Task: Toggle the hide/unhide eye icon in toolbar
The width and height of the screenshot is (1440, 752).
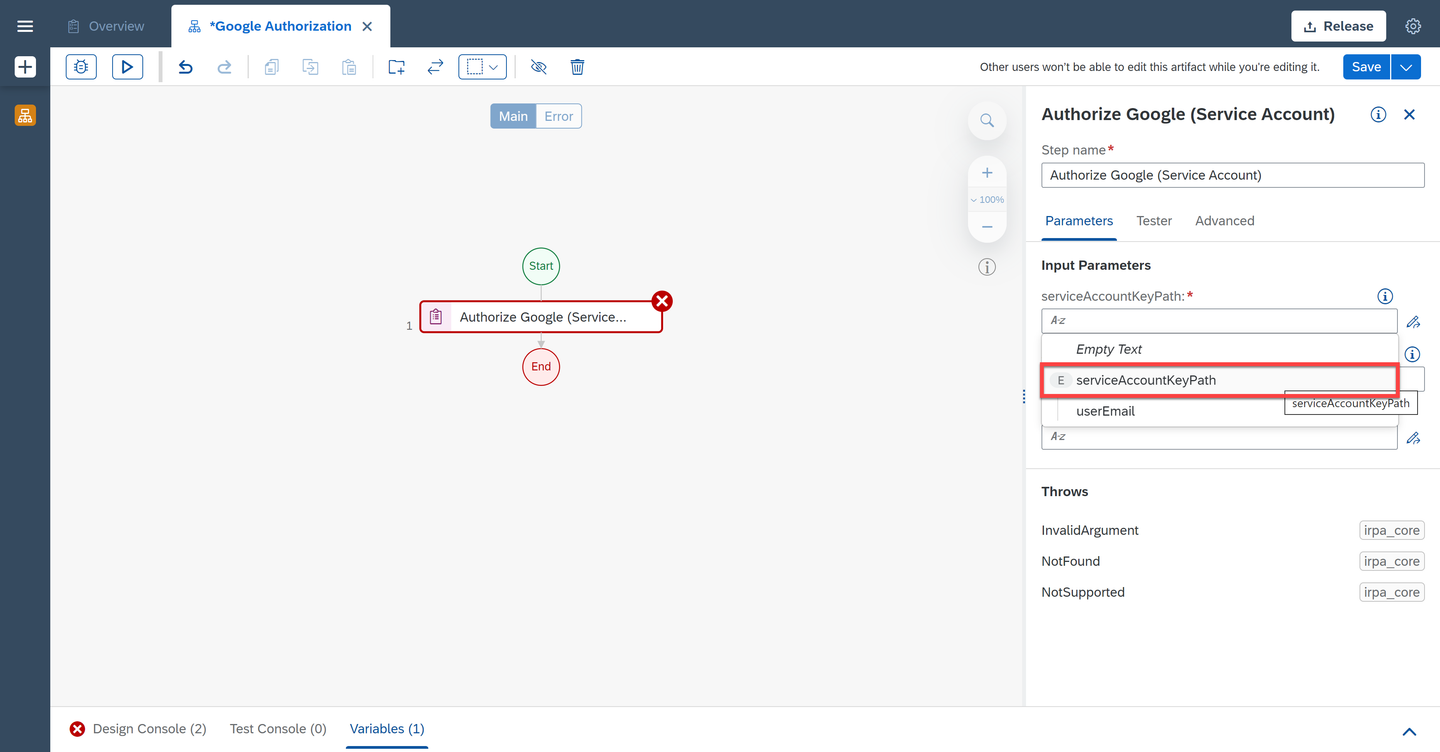Action: [539, 67]
